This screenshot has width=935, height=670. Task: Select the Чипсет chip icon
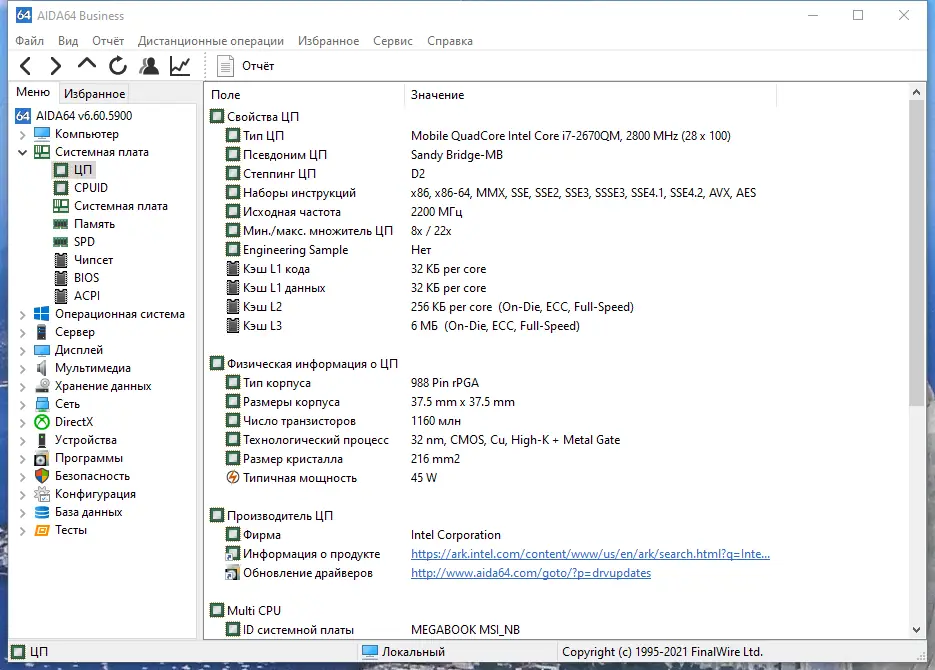click(x=61, y=260)
